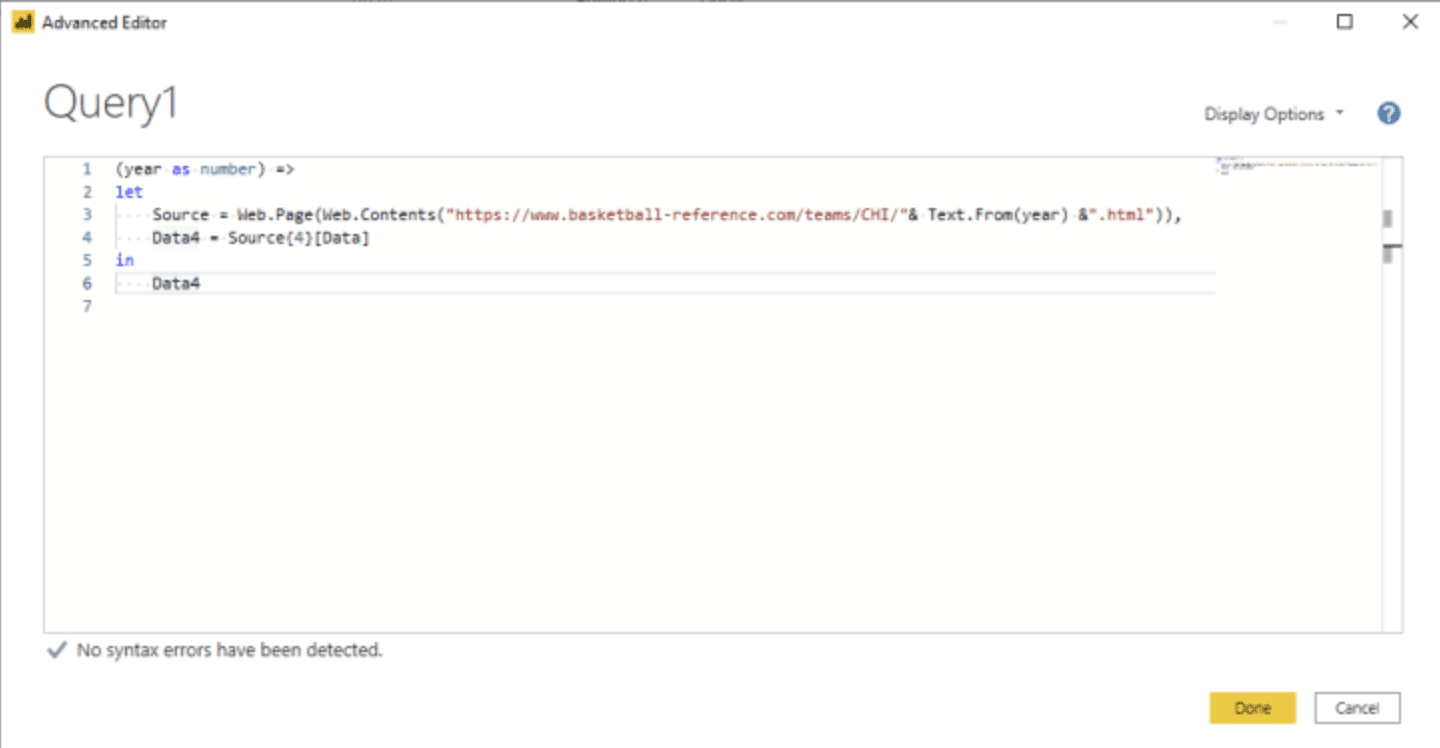The width and height of the screenshot is (1440, 748).
Task: Click the 'year as number' parameter on line 1
Action: coord(190,168)
